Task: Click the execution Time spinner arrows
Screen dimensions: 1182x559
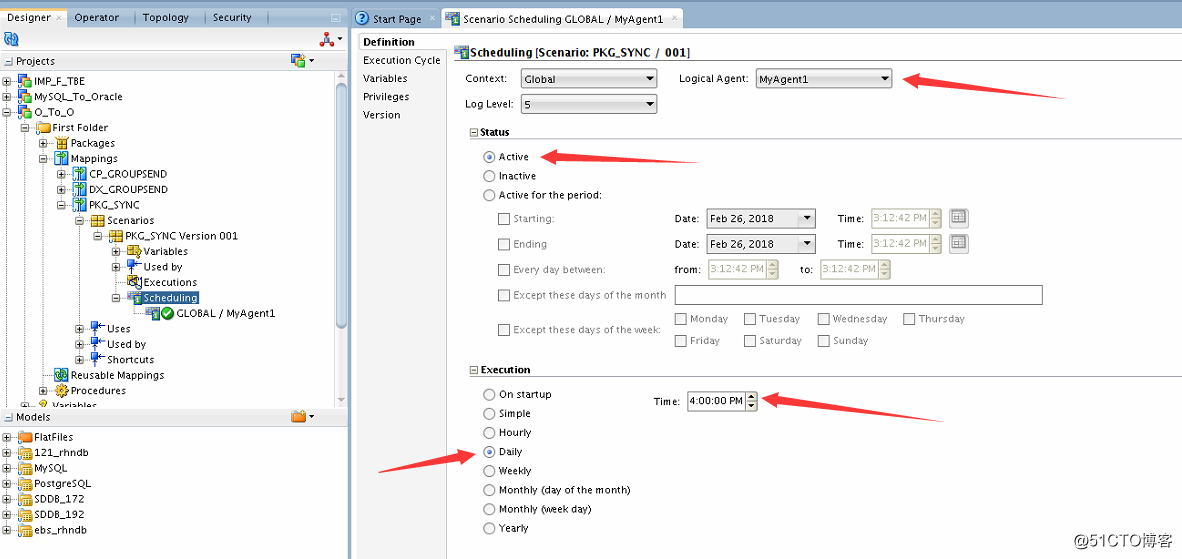Action: (x=751, y=401)
